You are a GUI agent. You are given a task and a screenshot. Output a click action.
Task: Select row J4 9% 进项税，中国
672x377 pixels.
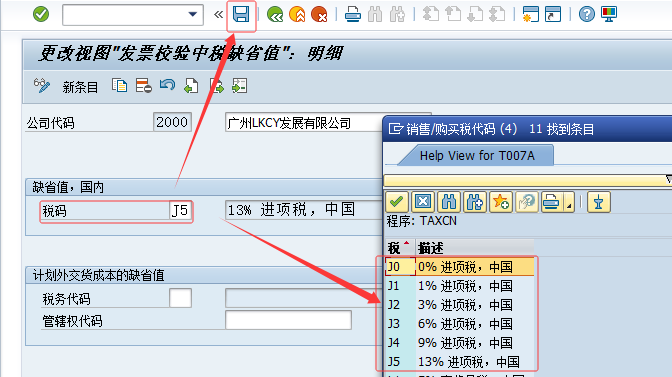(x=459, y=342)
